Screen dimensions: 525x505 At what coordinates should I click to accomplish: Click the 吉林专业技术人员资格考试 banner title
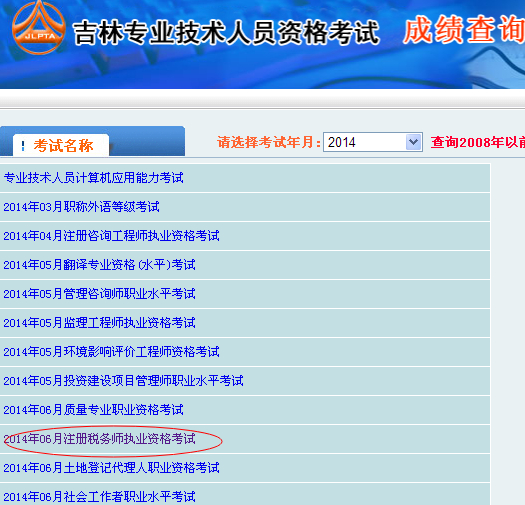pos(226,32)
